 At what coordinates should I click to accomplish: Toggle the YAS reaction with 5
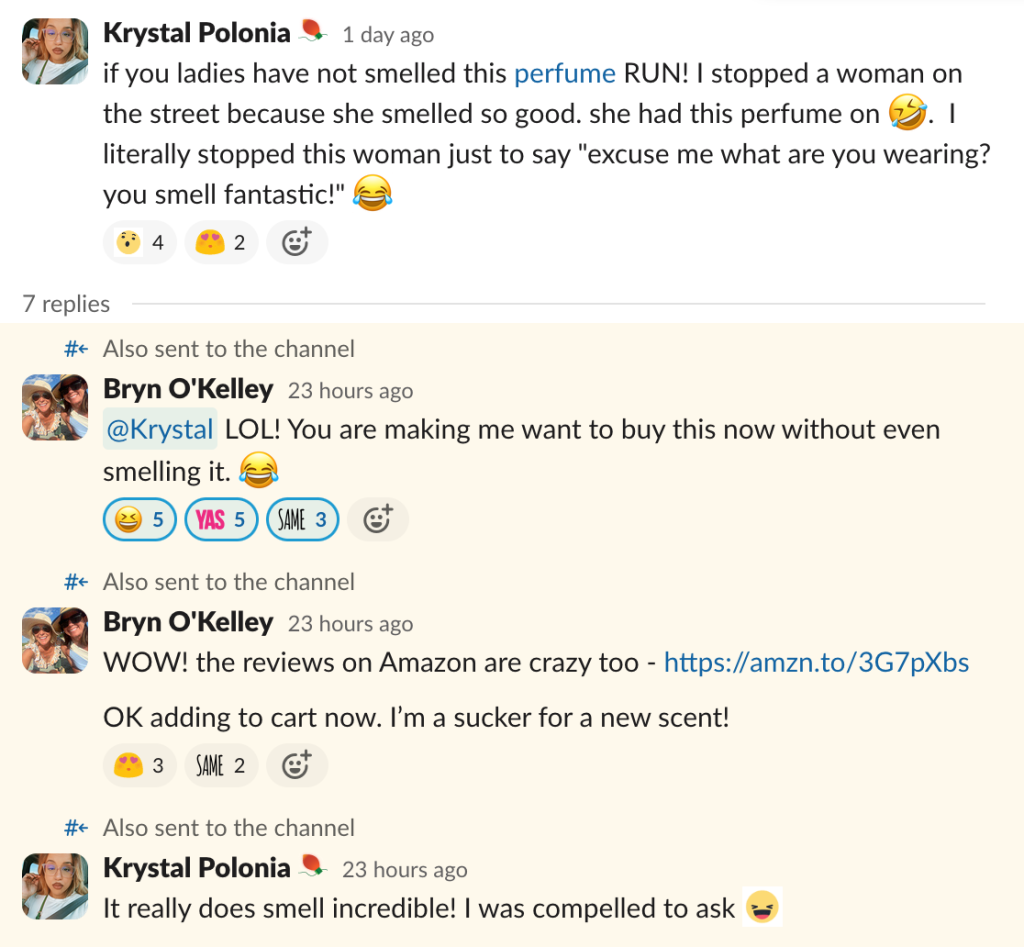click(x=221, y=519)
